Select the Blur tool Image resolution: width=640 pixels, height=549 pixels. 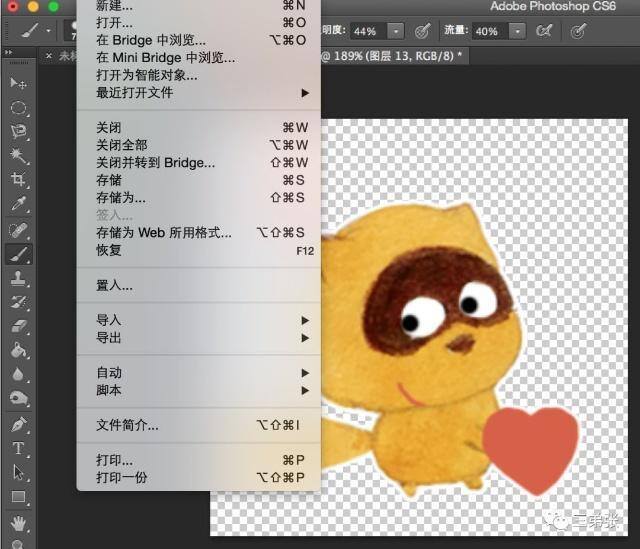point(18,374)
